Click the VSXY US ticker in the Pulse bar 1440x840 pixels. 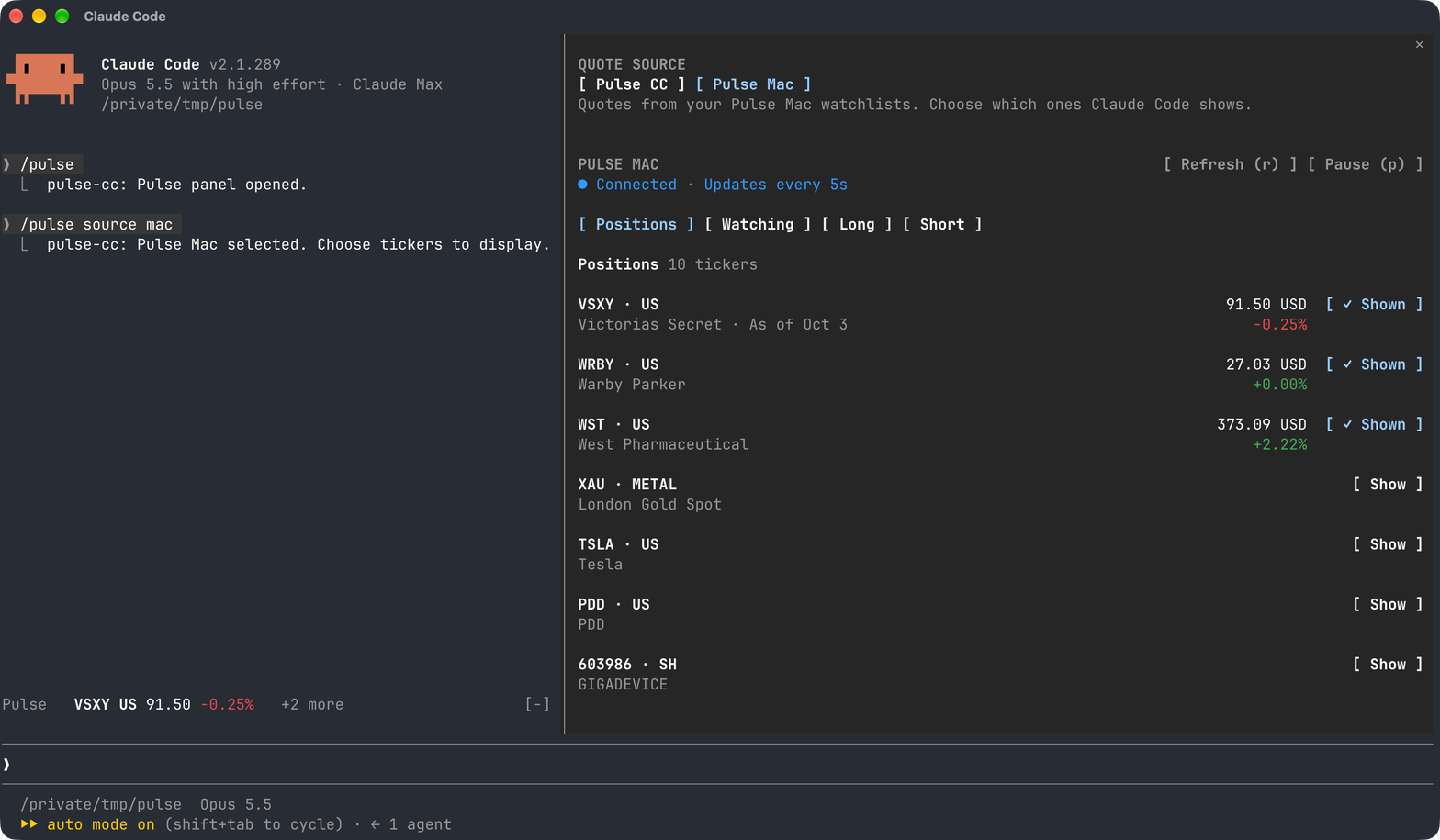105,704
